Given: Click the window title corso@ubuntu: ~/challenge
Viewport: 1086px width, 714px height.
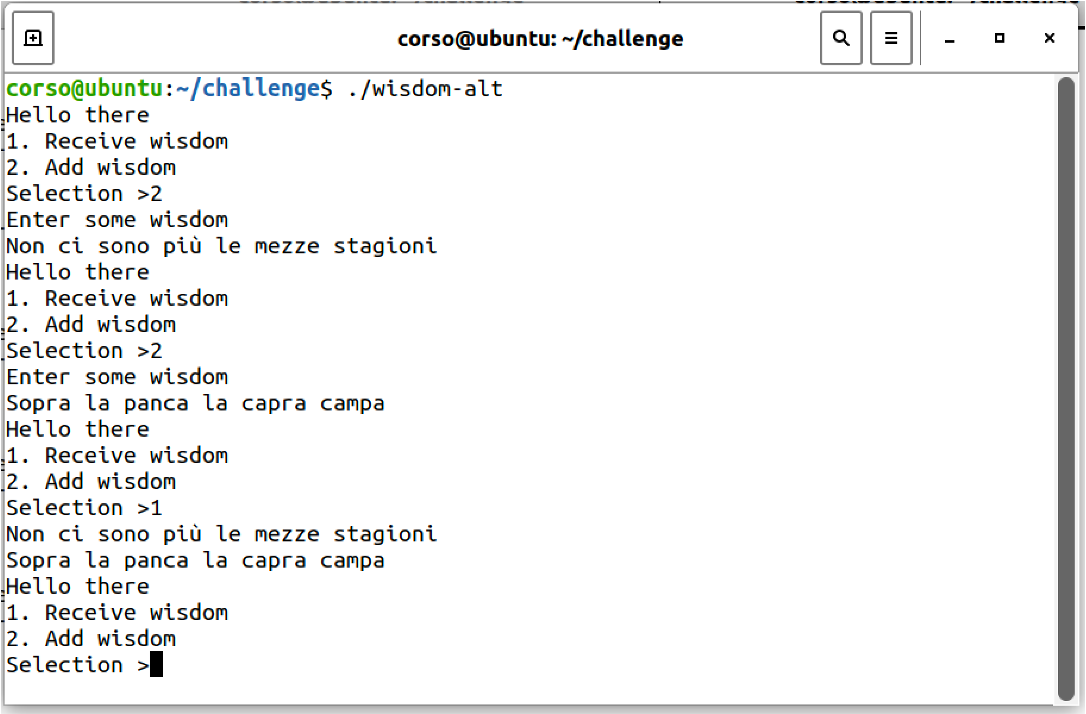Looking at the screenshot, I should [540, 39].
